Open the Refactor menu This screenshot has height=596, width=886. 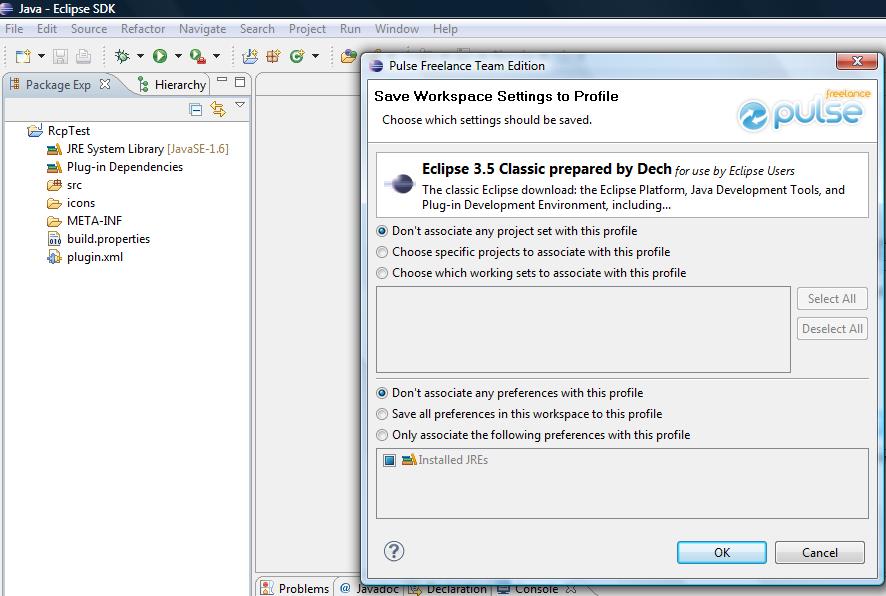coord(143,29)
